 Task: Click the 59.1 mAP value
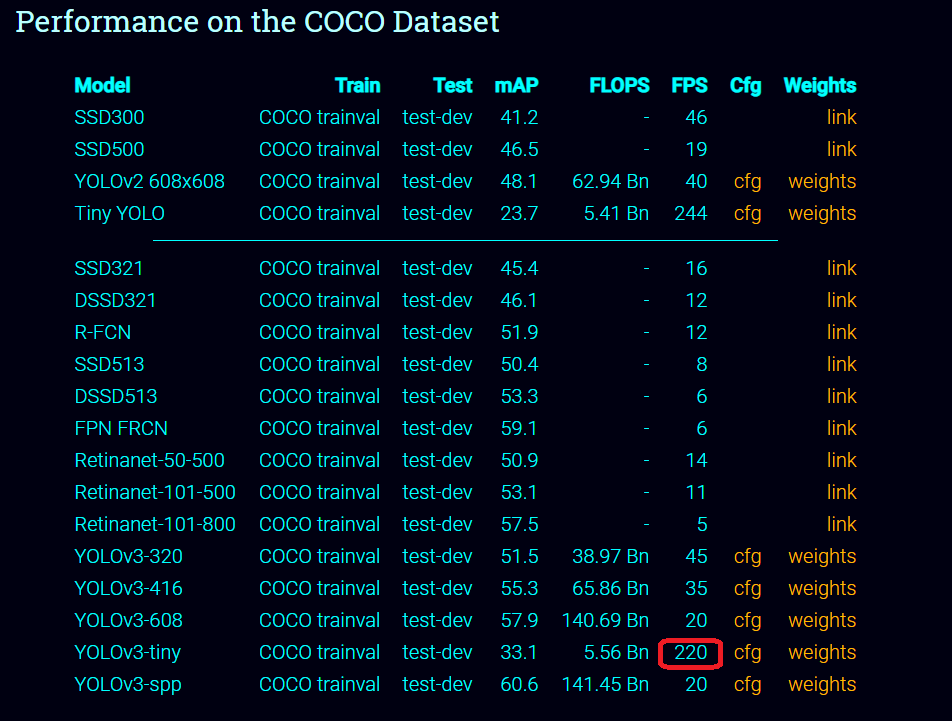[x=519, y=428]
